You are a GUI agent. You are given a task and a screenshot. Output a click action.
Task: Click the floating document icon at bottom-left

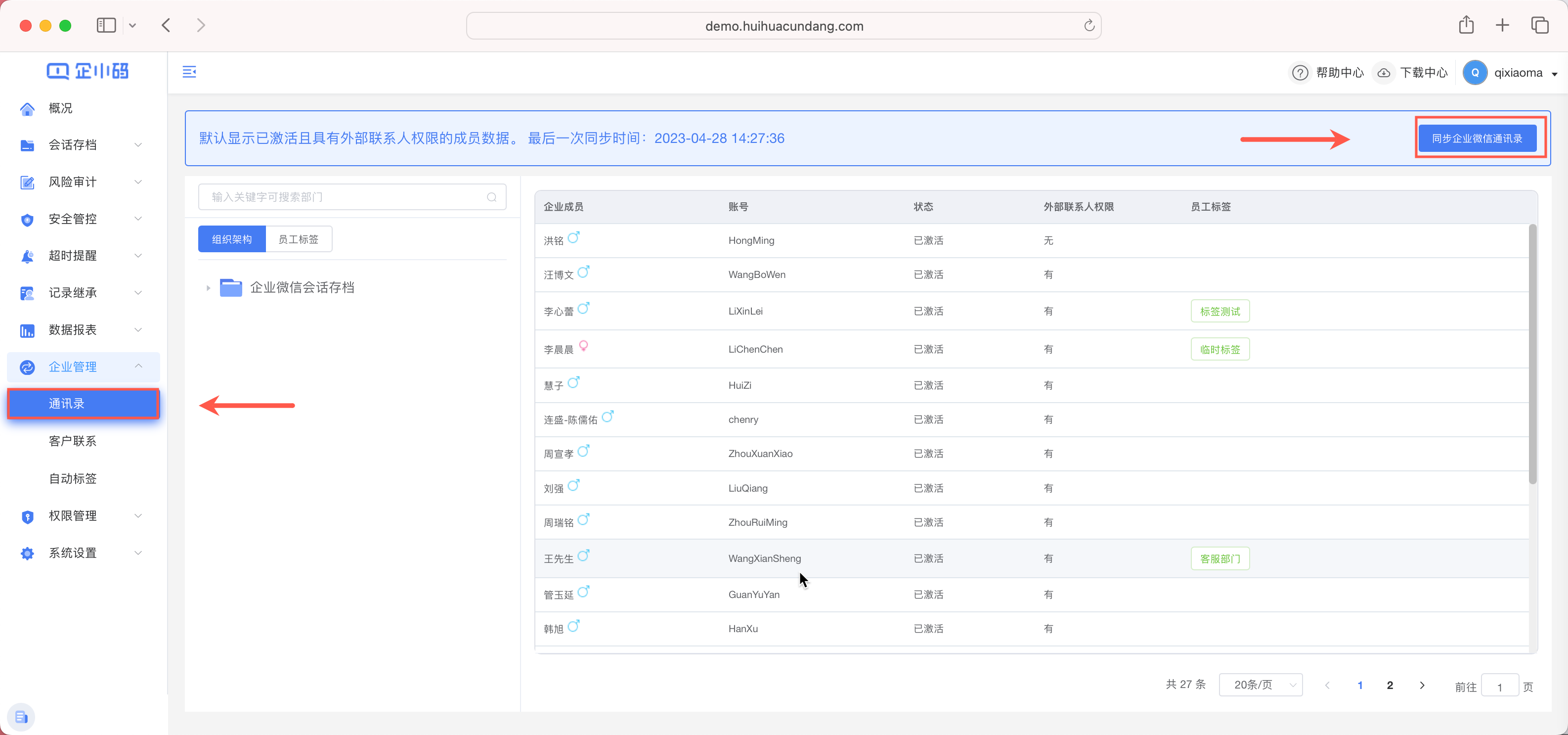(21, 717)
